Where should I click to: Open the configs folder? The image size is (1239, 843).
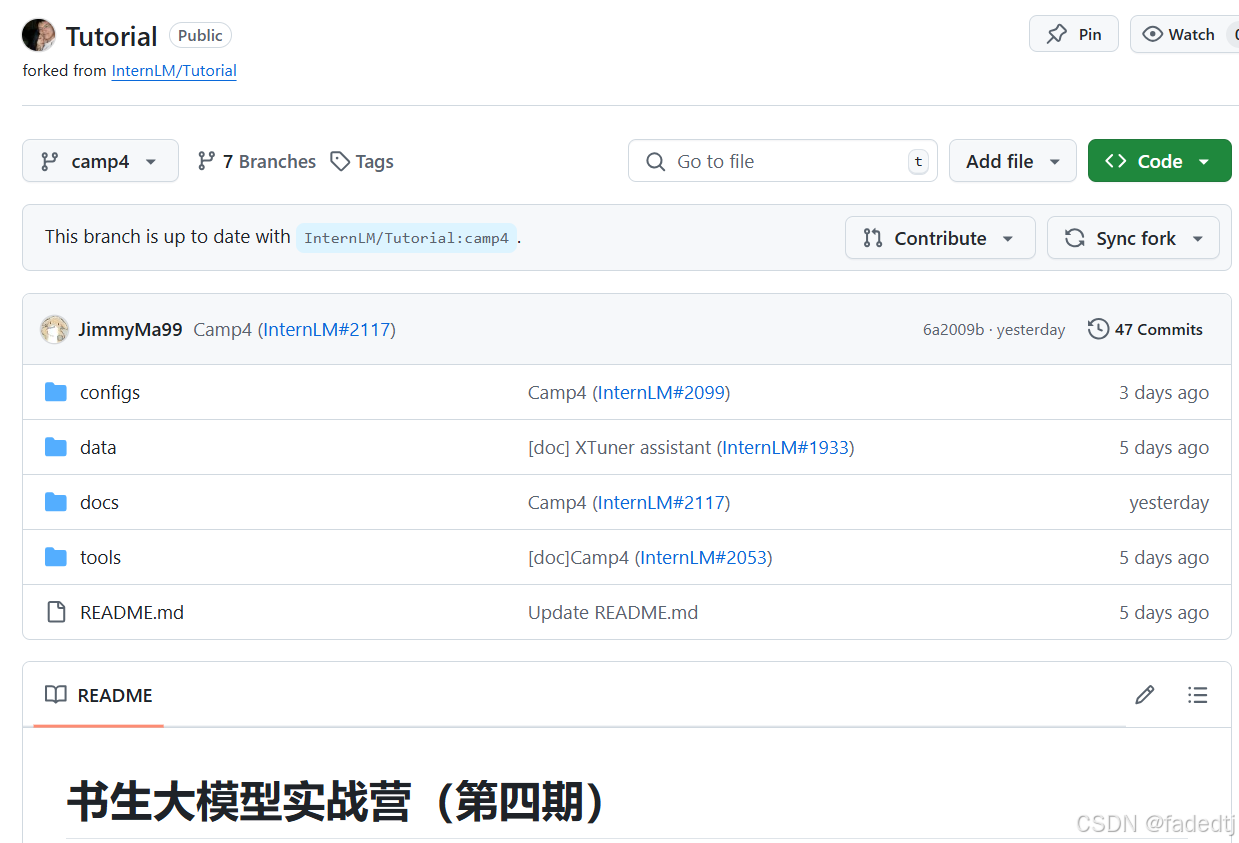click(x=110, y=392)
